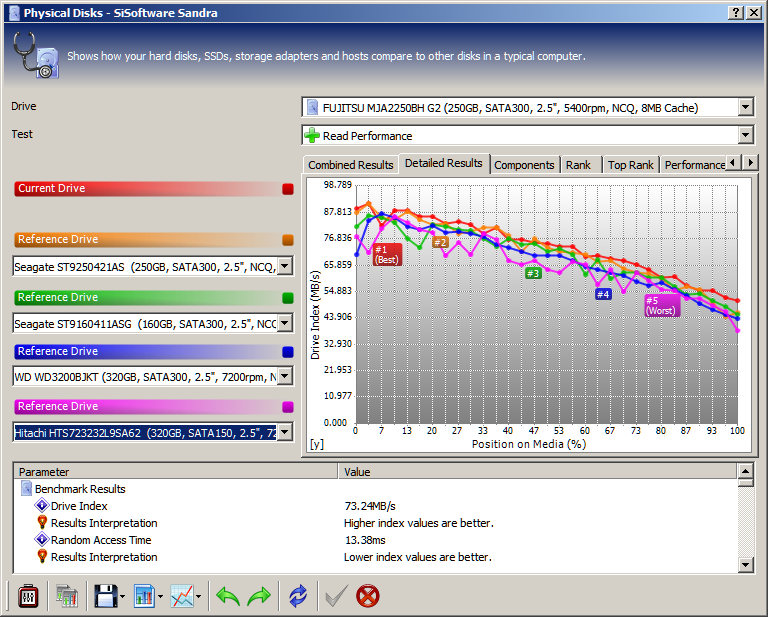This screenshot has width=768, height=617.
Task: Open the Rank tab
Action: pyautogui.click(x=578, y=165)
